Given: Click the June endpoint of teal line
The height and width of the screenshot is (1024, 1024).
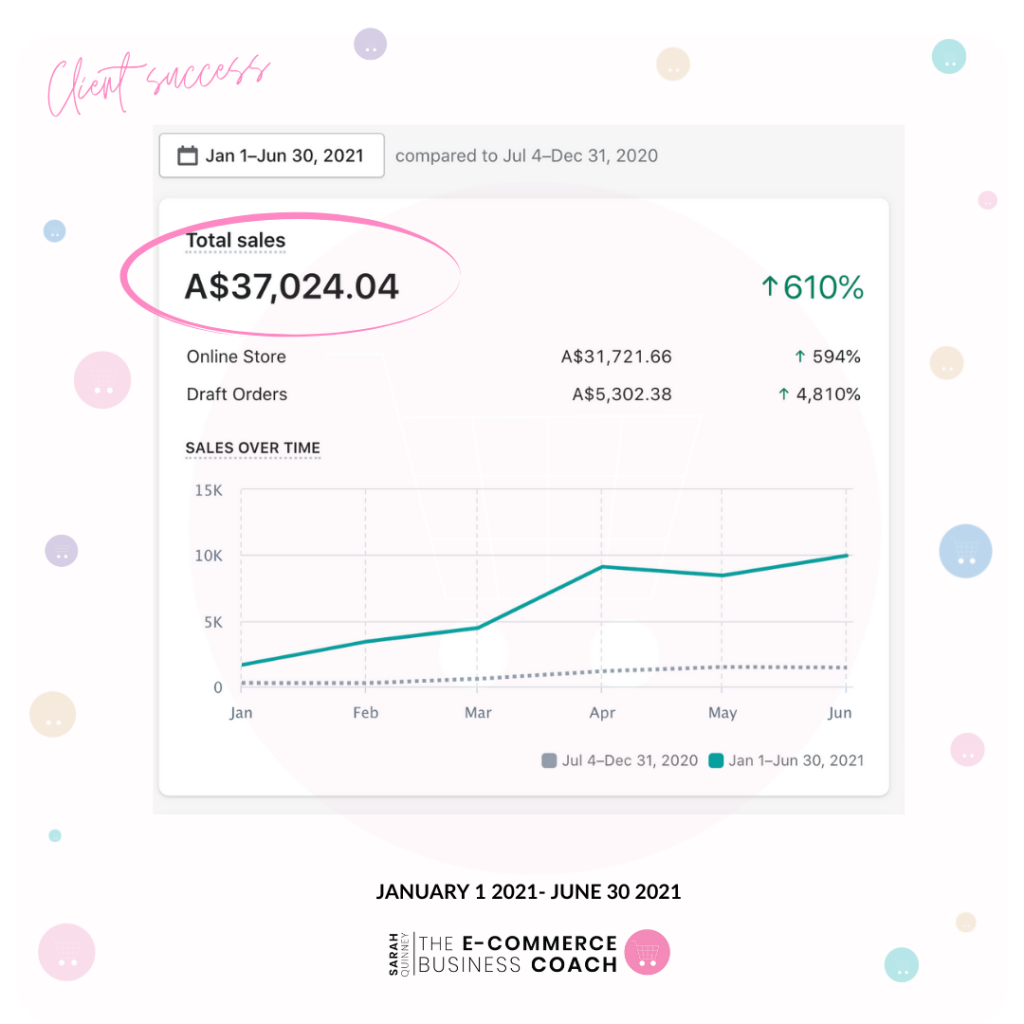Looking at the screenshot, I should click(846, 556).
